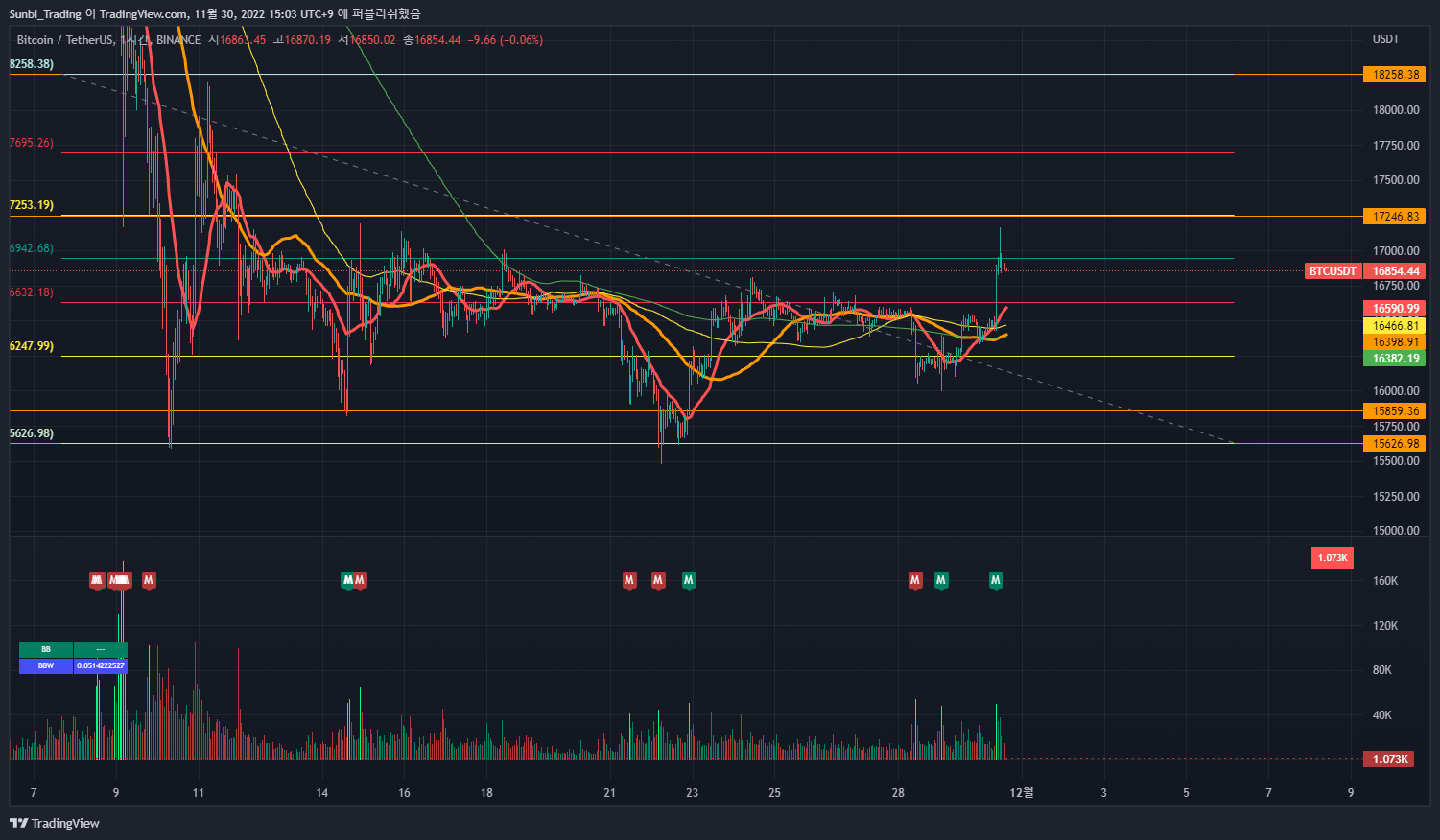
Task: Click the 7253.19) level label on left edge
Action: [32, 205]
